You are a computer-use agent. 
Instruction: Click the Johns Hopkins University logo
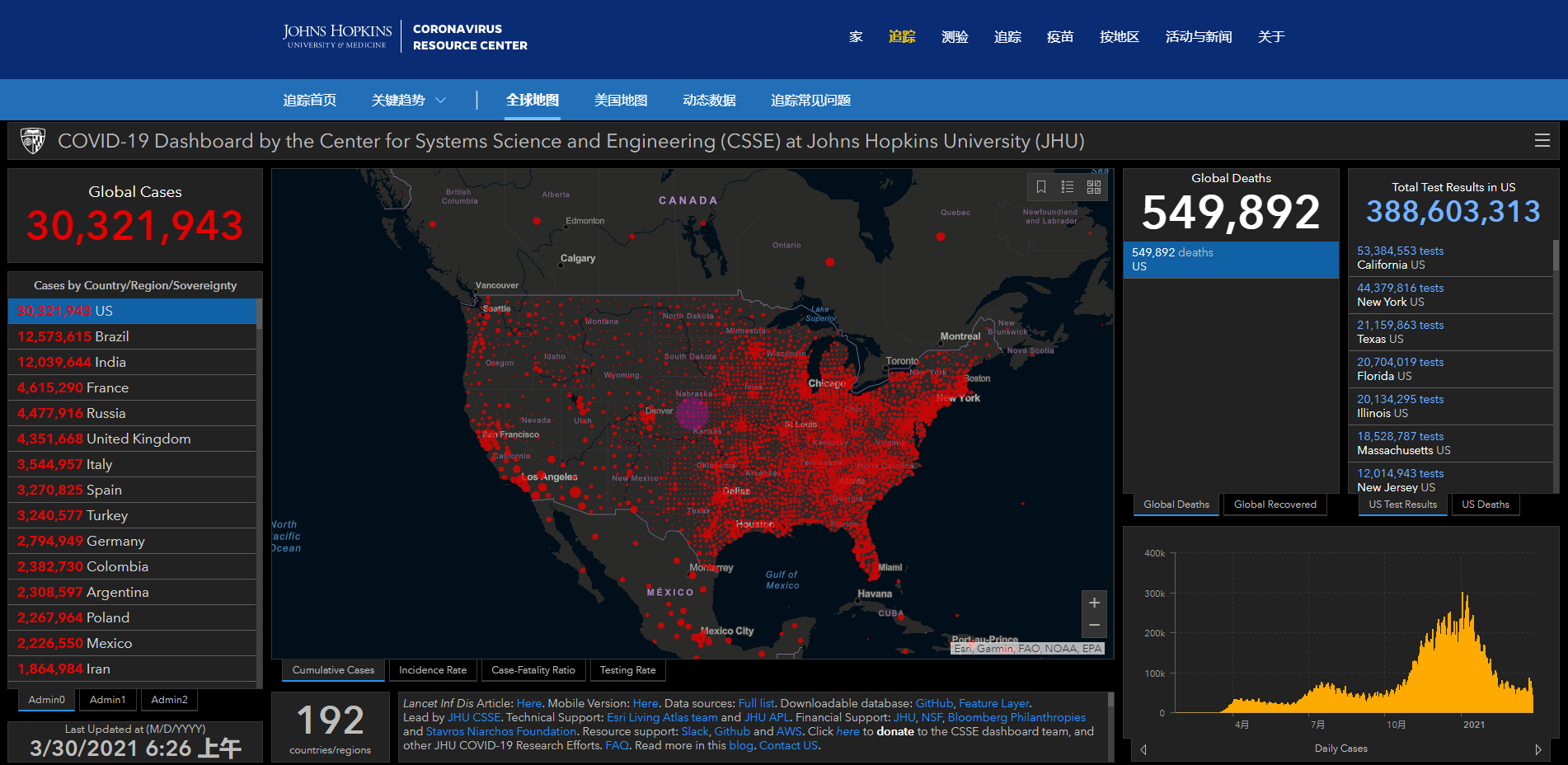pyautogui.click(x=337, y=36)
